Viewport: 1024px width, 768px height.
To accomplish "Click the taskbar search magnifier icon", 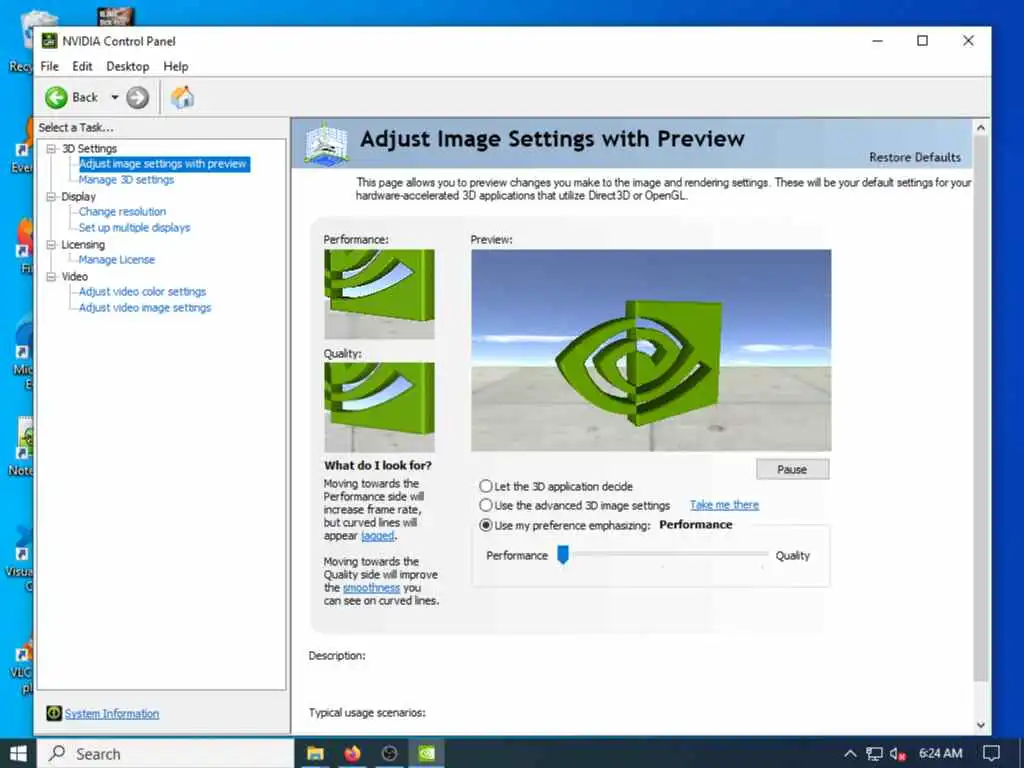I will click(x=57, y=753).
